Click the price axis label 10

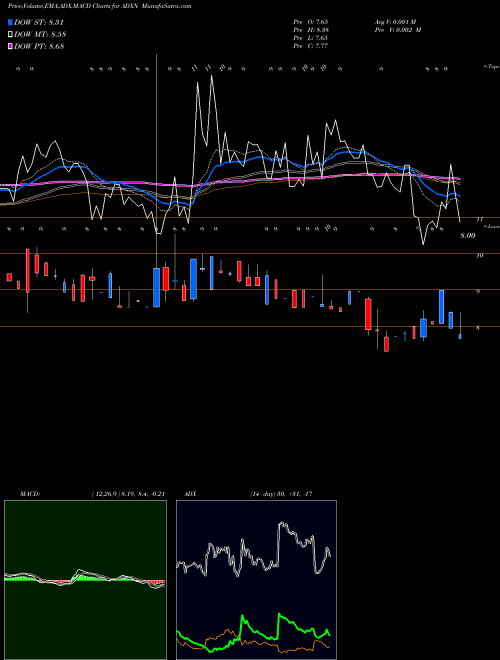click(480, 255)
